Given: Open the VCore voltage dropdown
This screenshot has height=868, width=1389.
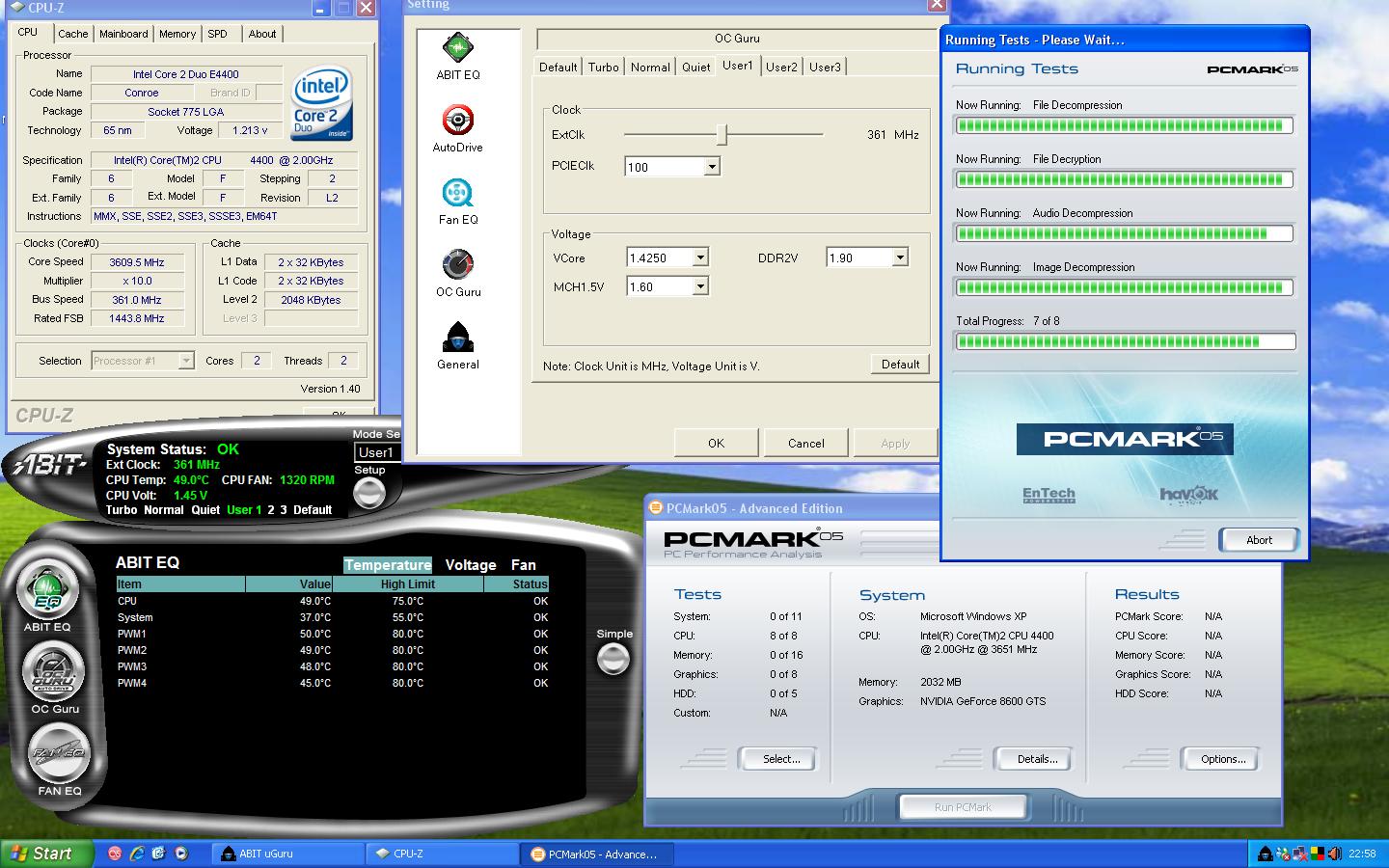Looking at the screenshot, I should (700, 258).
